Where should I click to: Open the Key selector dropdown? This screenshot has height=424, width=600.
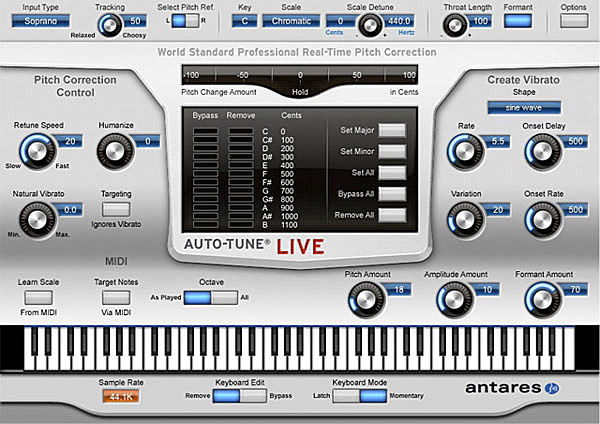(x=243, y=20)
